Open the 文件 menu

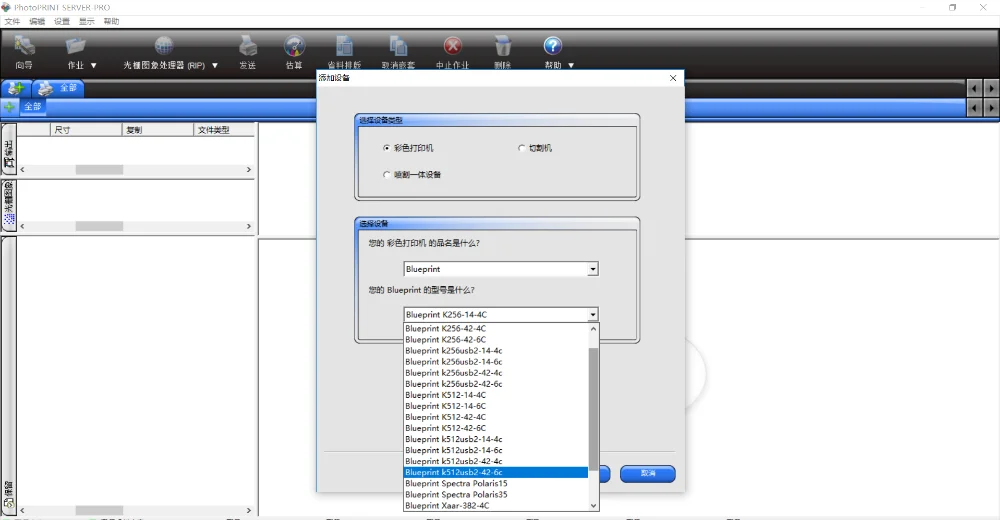(x=12, y=21)
